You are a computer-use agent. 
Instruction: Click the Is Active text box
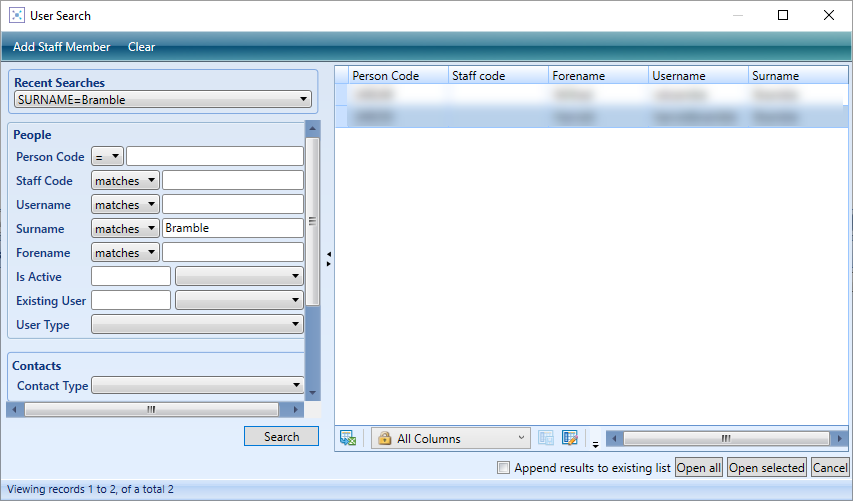131,276
